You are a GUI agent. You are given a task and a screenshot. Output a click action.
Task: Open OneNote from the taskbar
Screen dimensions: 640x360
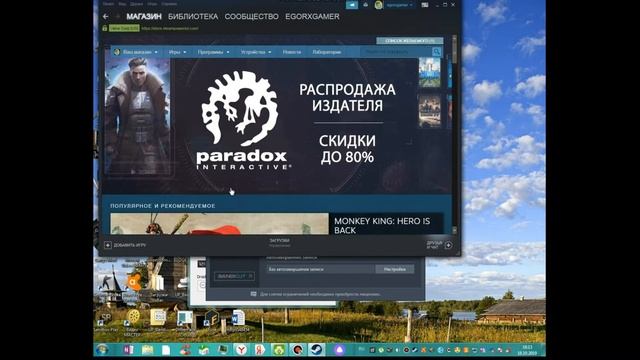coord(128,350)
